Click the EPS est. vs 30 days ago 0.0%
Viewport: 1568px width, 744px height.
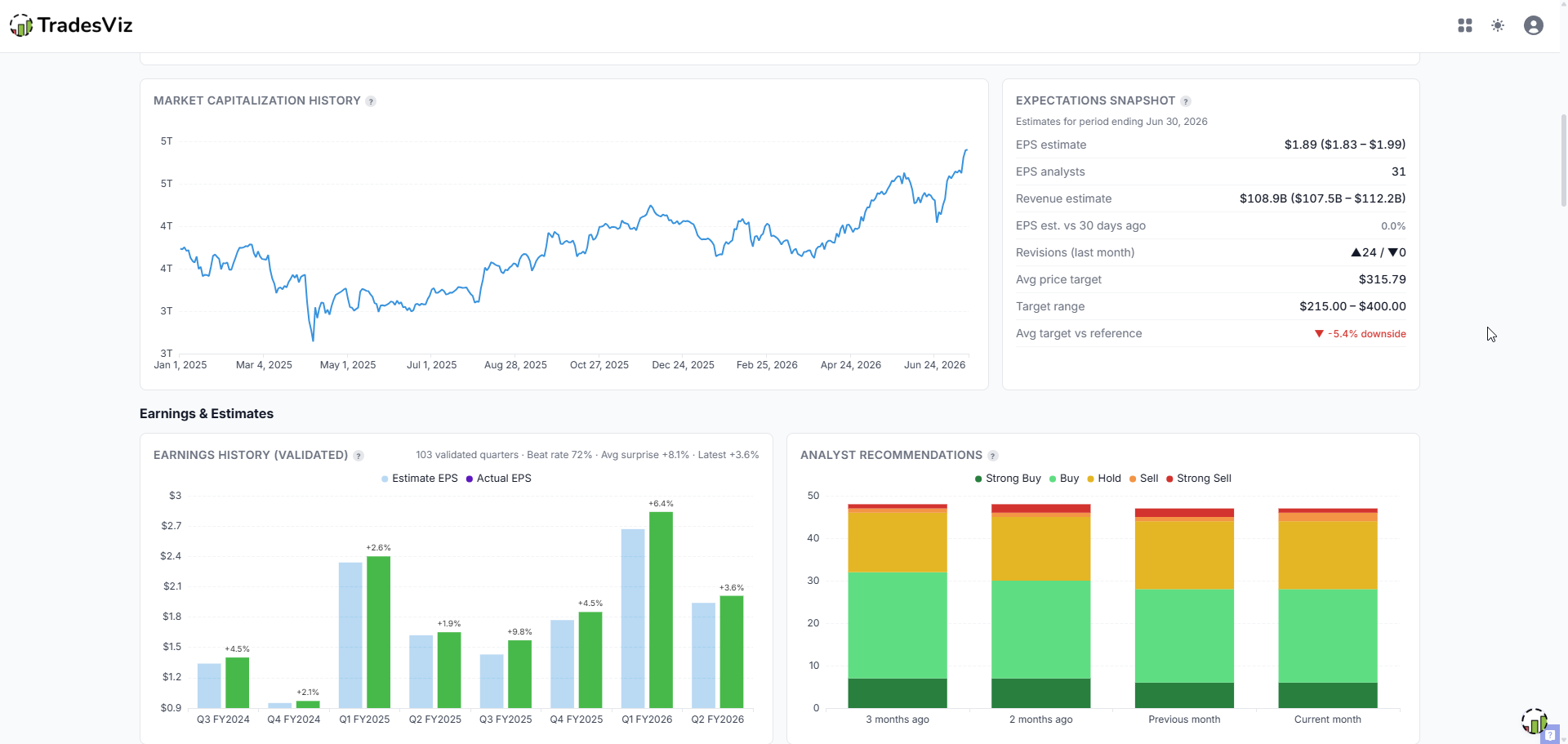1393,226
